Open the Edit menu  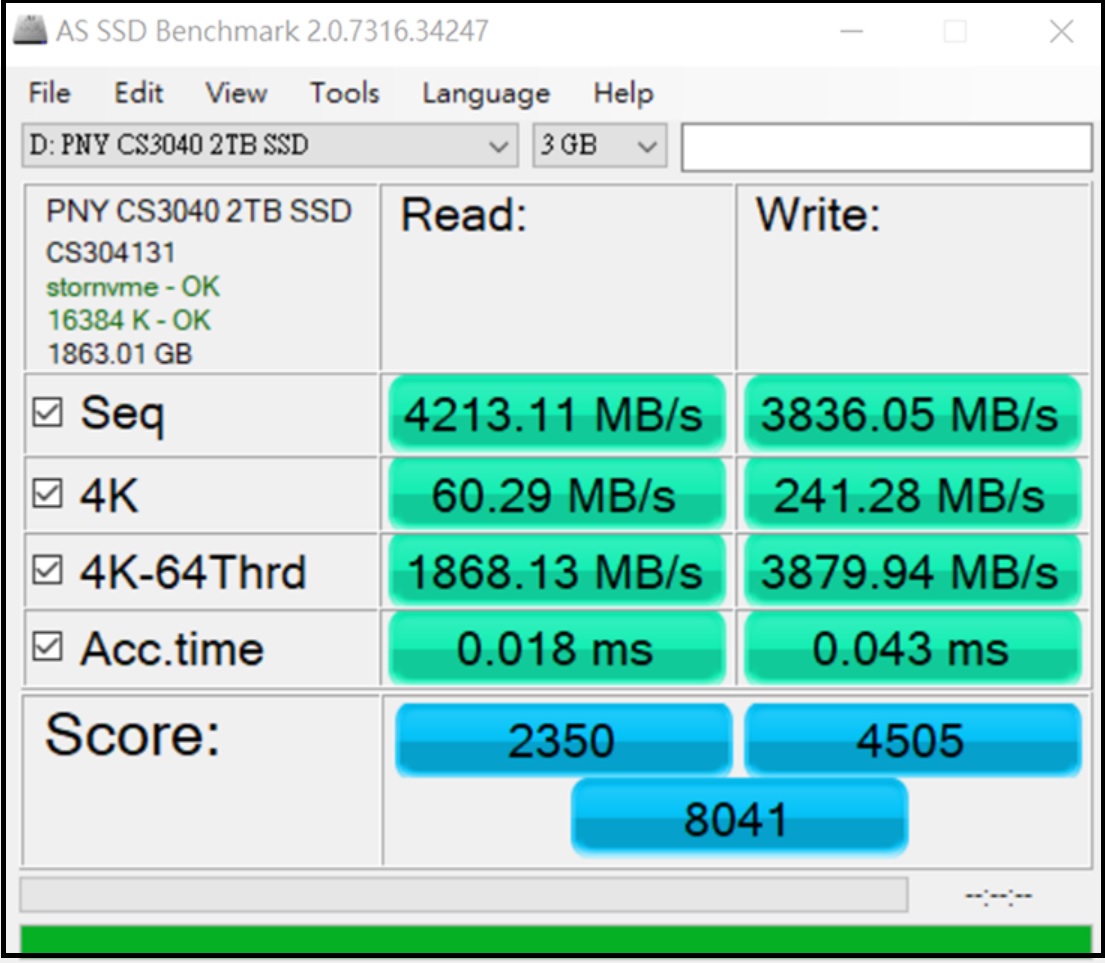click(139, 93)
